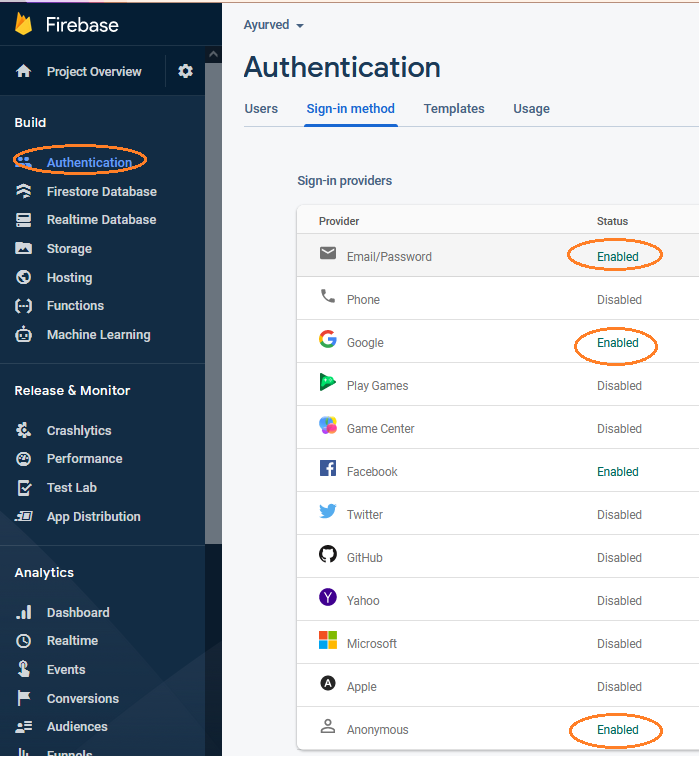Open the Ayurved project dropdown
The height and width of the screenshot is (774, 699).
[273, 25]
